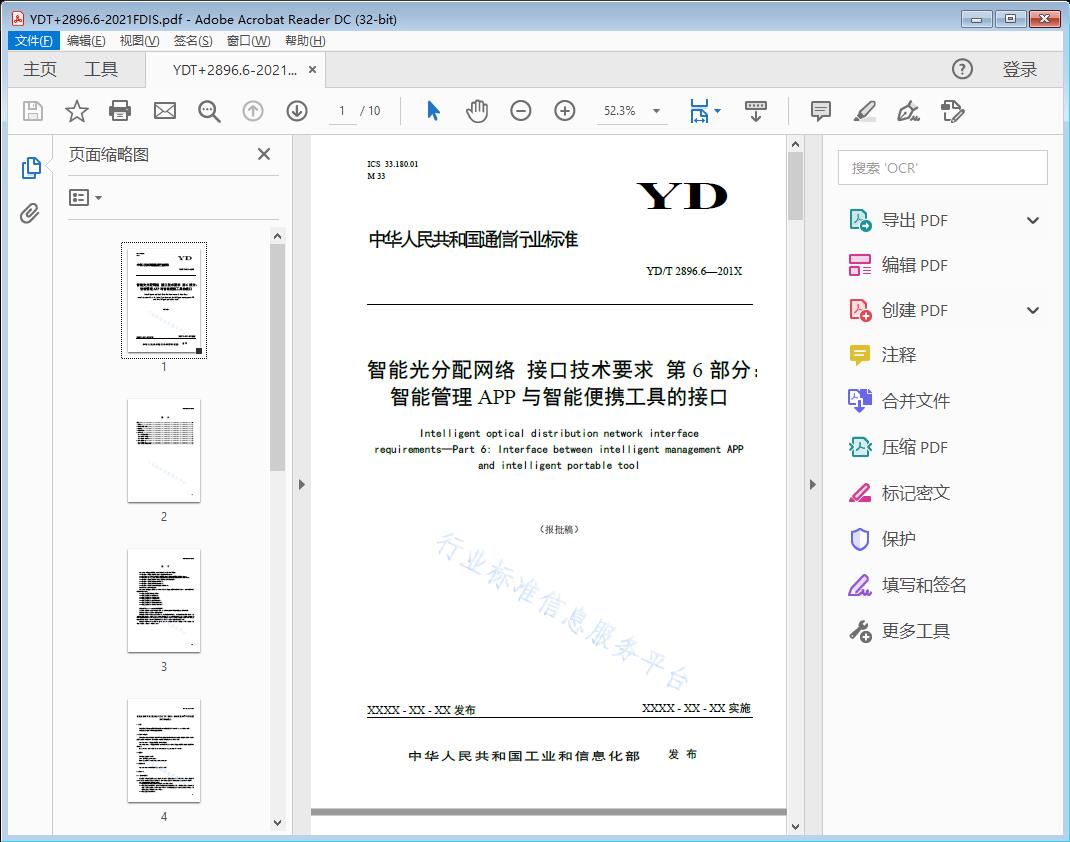Open the Print dialog via printer icon
Viewport: 1070px width, 842px height.
click(120, 111)
